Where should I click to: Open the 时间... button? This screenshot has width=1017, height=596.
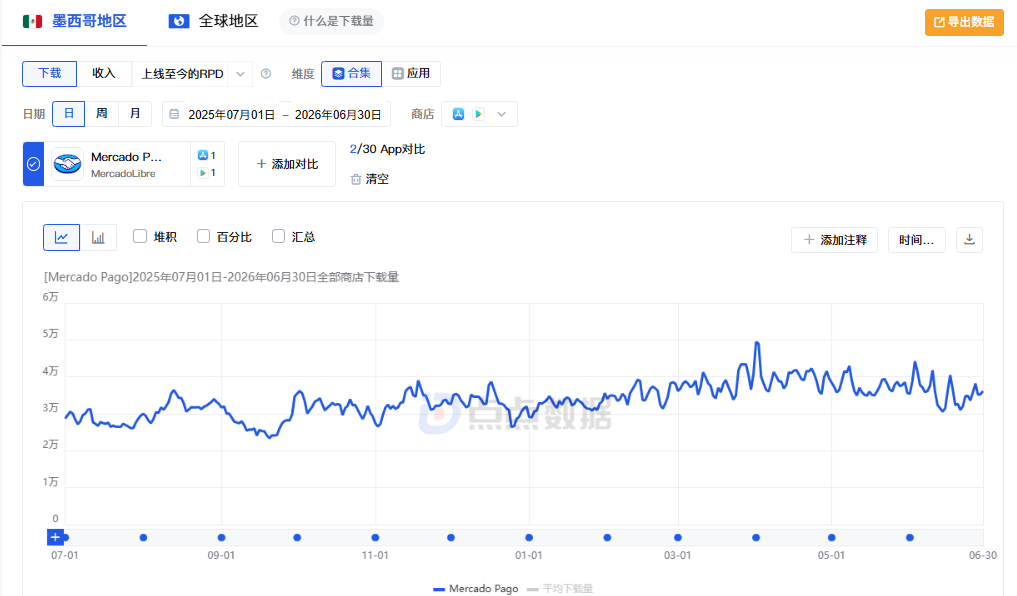916,240
